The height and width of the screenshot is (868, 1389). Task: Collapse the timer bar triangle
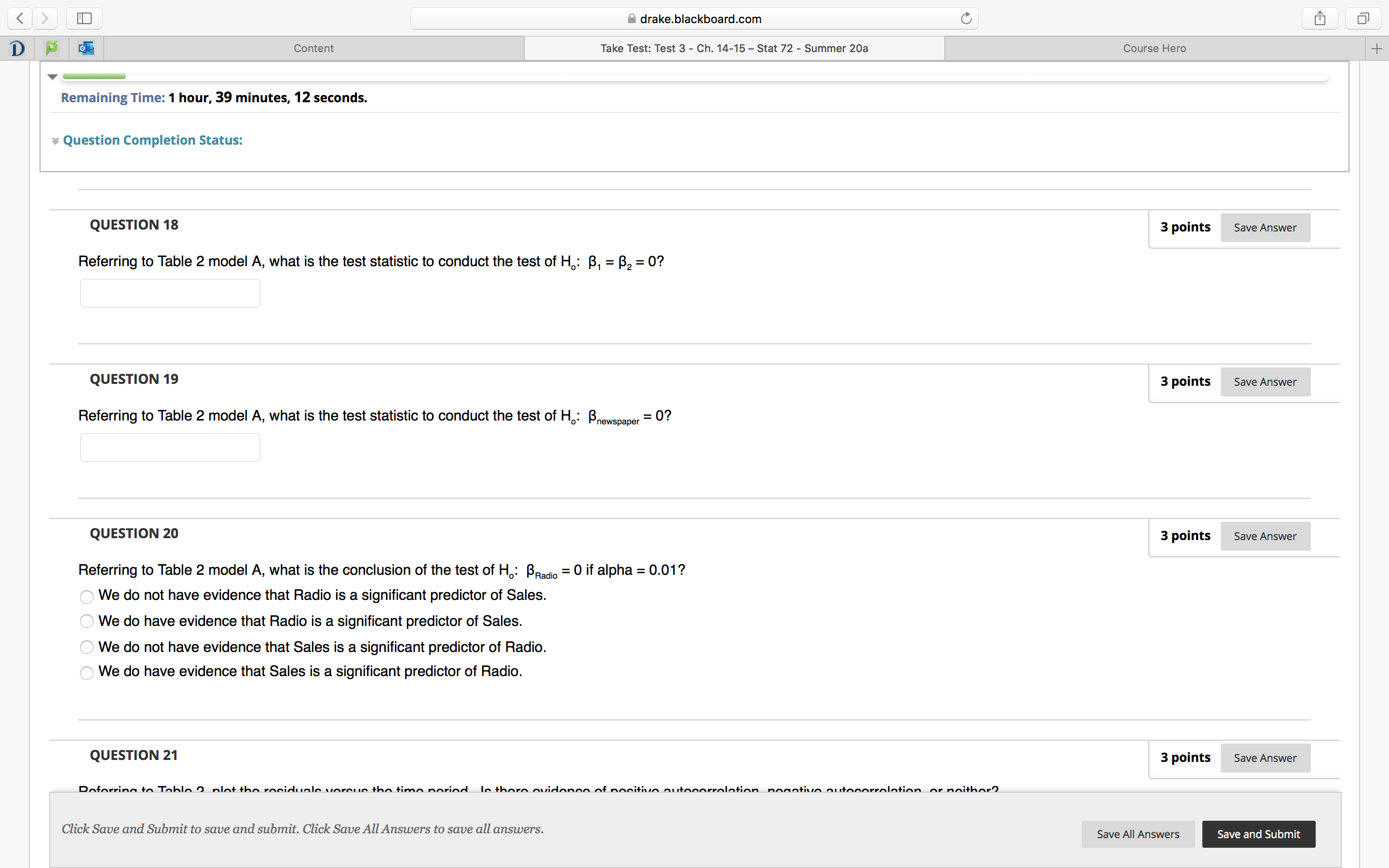pos(53,76)
